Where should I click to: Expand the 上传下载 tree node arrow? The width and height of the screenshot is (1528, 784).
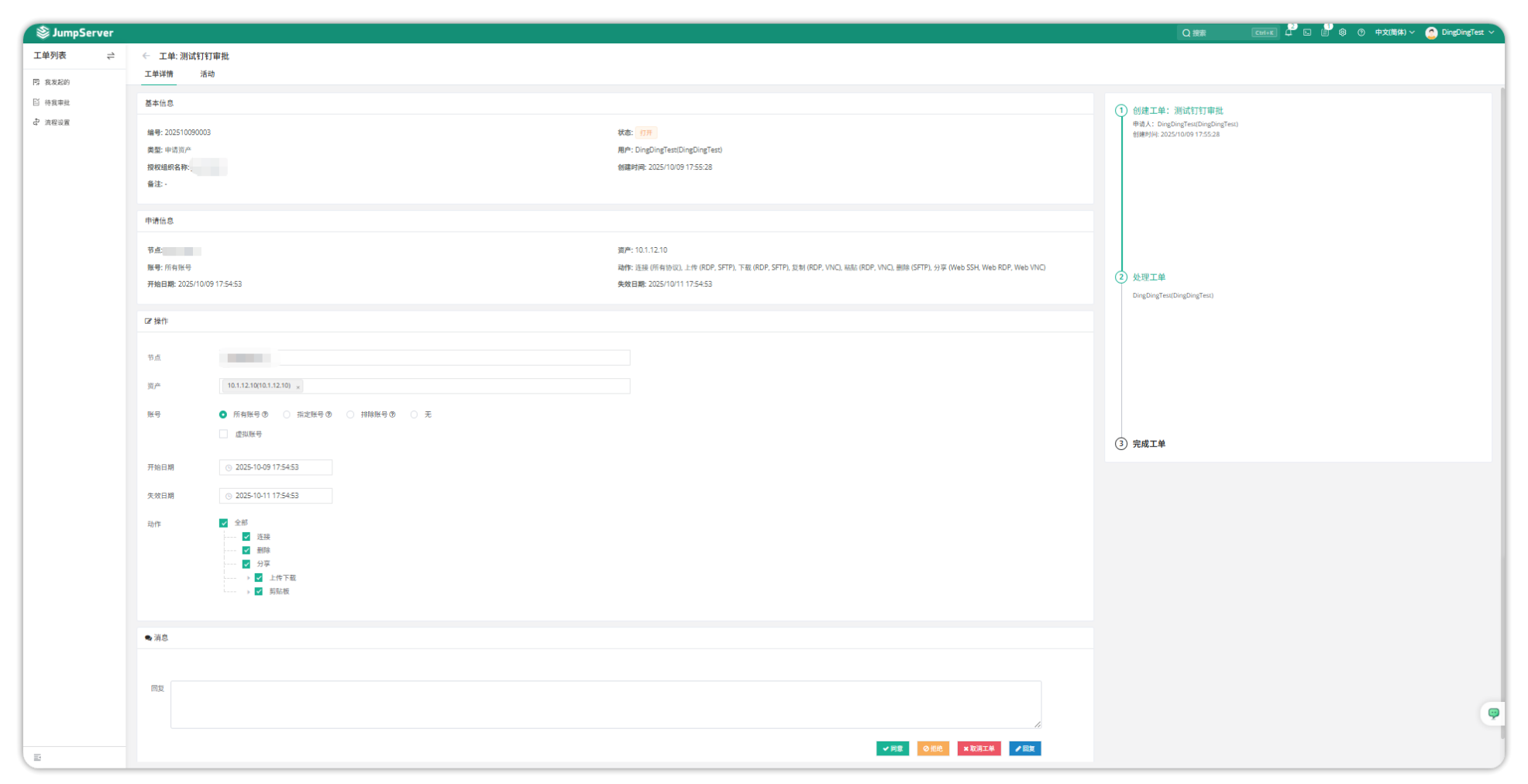tap(248, 578)
